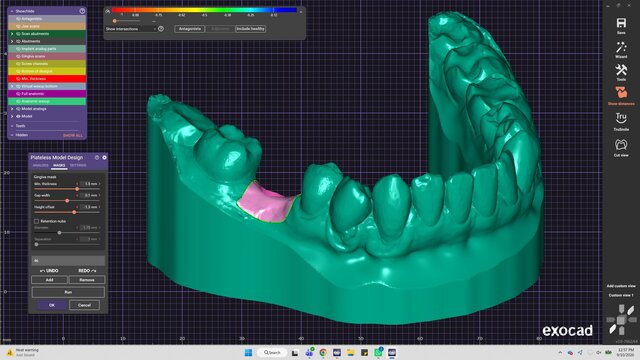Hide the Model layer
640x360 pixels.
pos(18,116)
